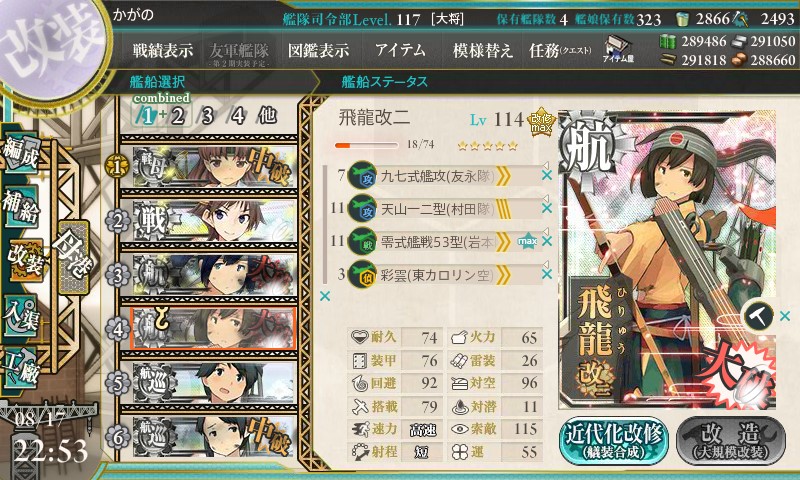Open the アイテム屋 item shop icon
Viewport: 800px width, 480px height.
click(x=618, y=49)
